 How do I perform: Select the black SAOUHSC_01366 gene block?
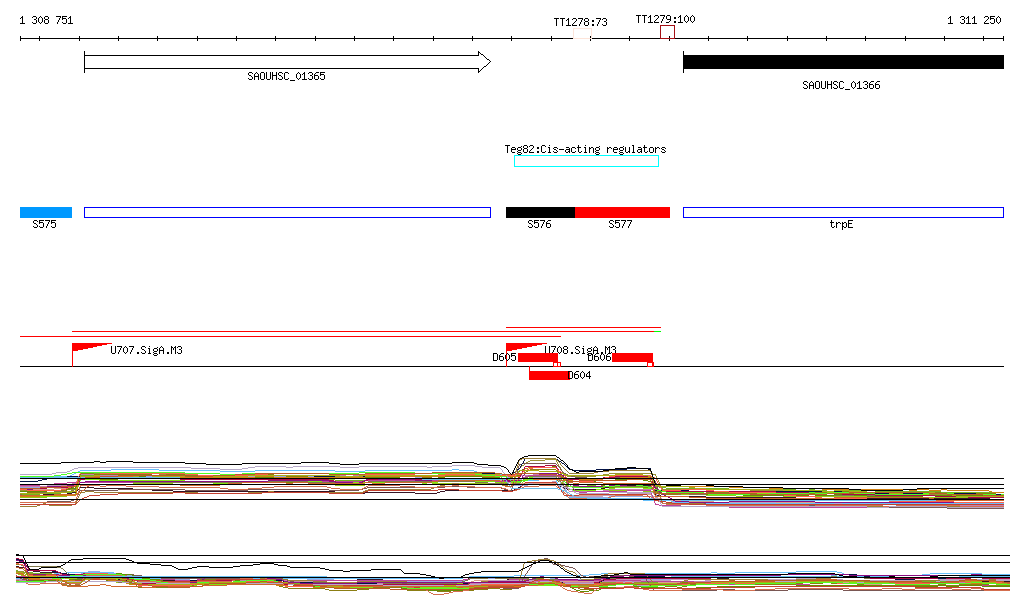[x=842, y=62]
